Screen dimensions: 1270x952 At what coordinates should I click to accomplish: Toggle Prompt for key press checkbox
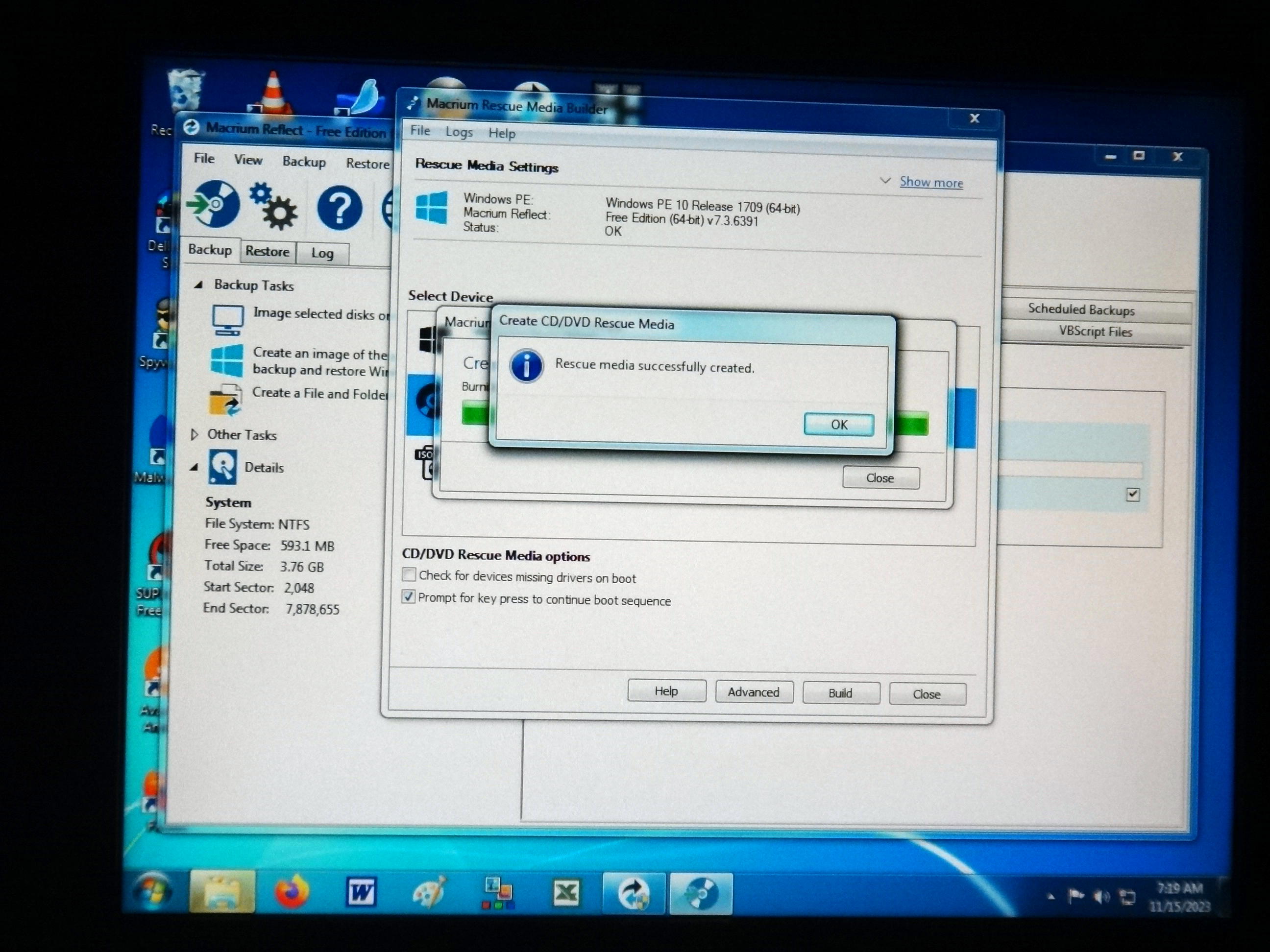pyautogui.click(x=408, y=596)
